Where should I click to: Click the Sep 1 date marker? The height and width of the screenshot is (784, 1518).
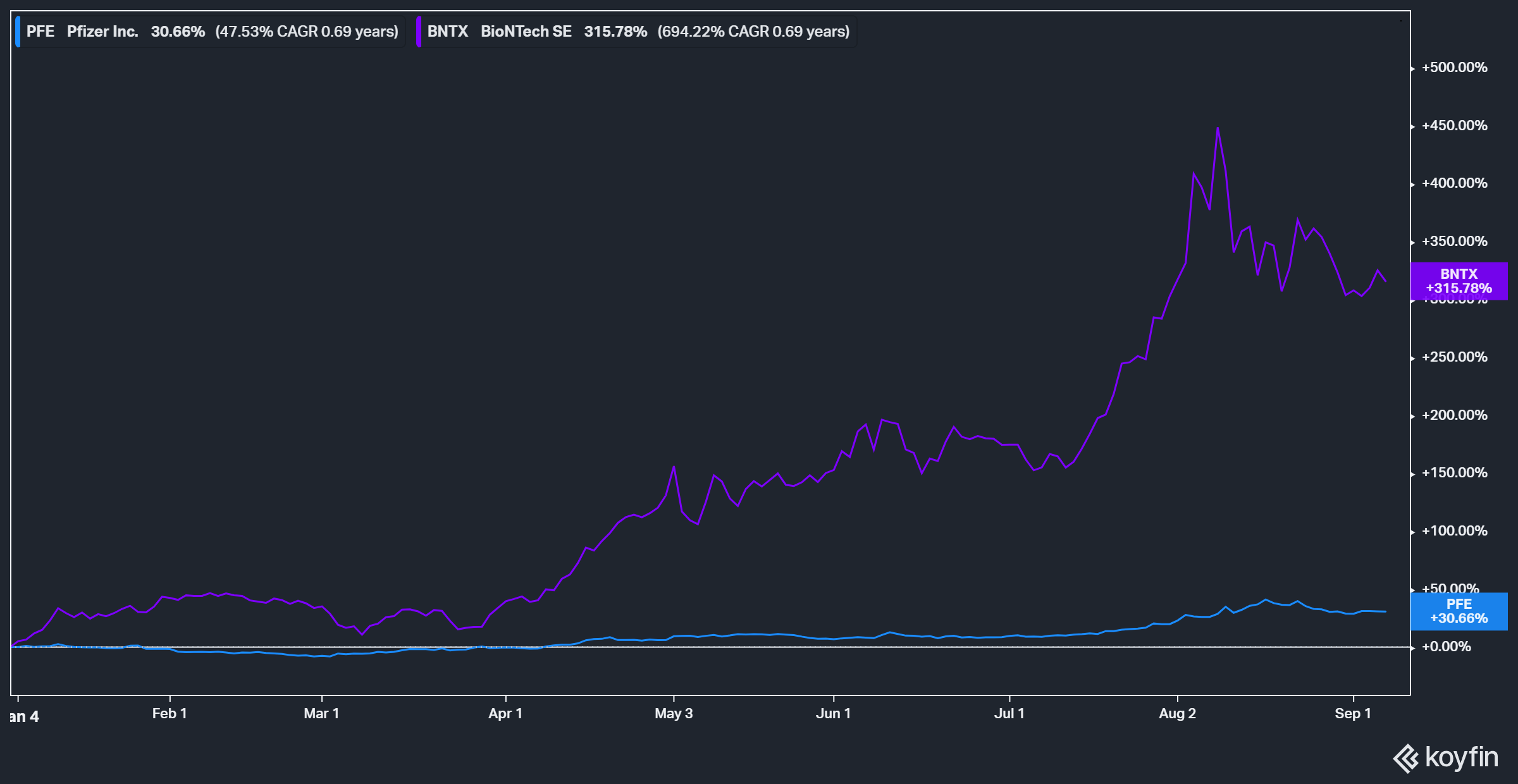[1353, 714]
